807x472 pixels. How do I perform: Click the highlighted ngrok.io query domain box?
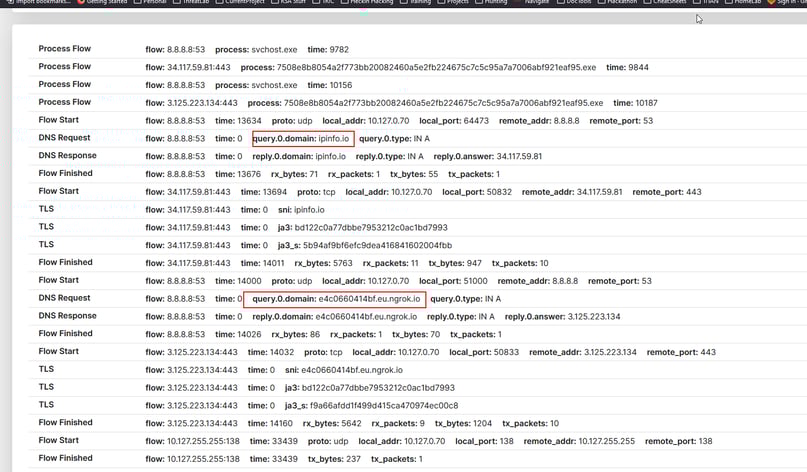[x=334, y=298]
